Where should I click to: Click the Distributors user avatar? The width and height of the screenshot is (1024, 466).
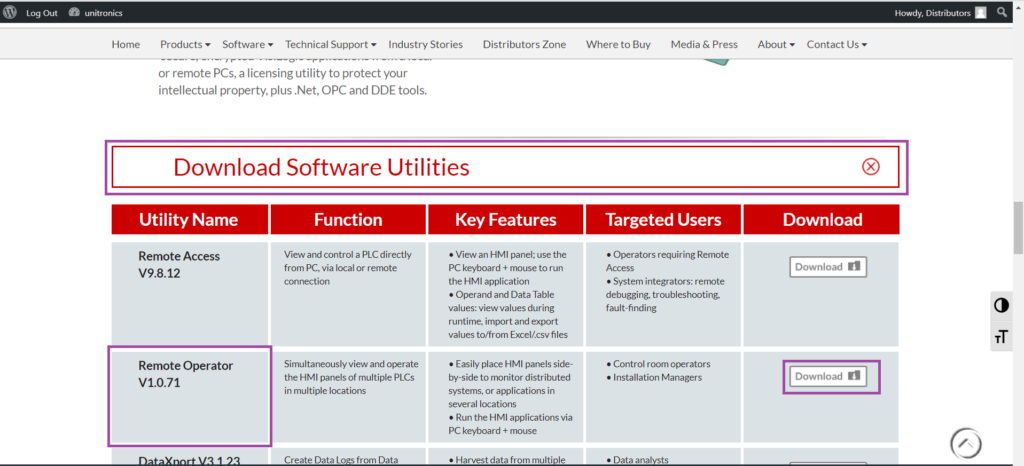[981, 12]
